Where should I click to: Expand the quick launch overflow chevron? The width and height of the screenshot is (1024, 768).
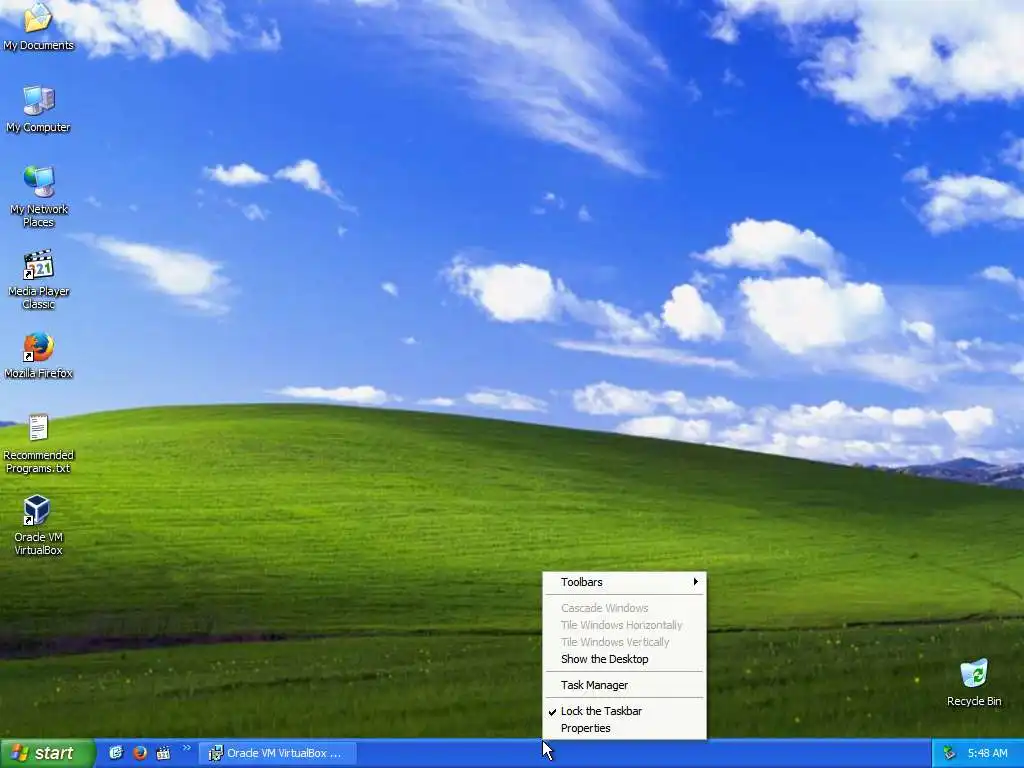[187, 748]
